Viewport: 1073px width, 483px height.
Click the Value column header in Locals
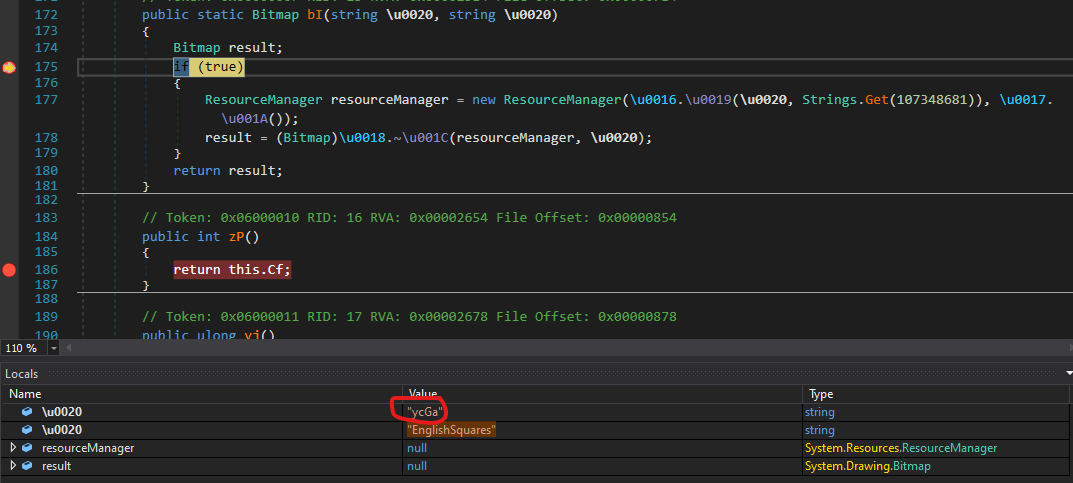point(600,394)
